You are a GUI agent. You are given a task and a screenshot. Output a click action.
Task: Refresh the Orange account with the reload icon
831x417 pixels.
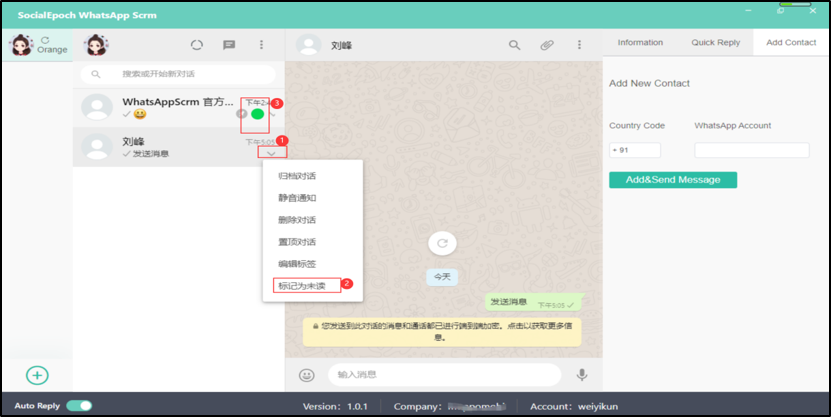point(45,40)
